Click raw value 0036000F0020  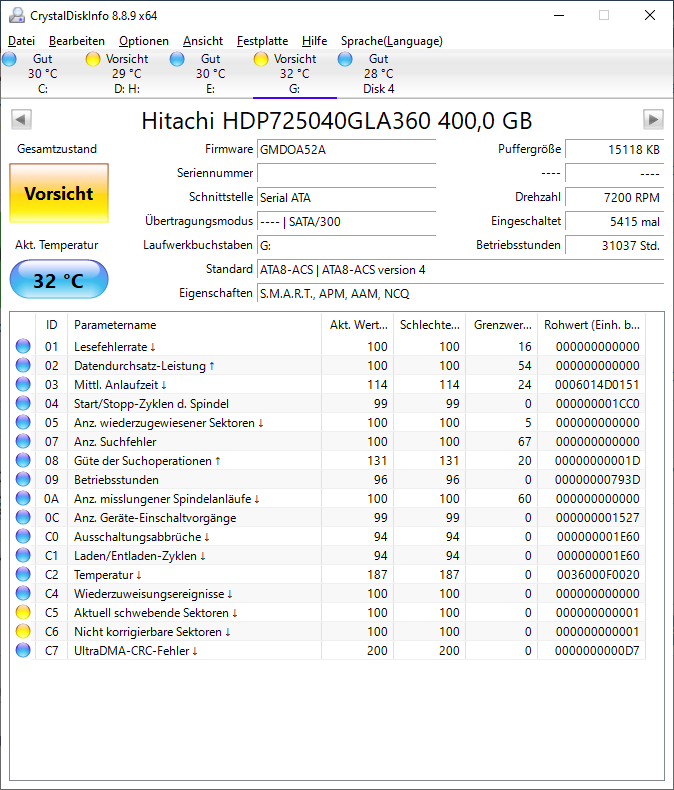click(598, 575)
